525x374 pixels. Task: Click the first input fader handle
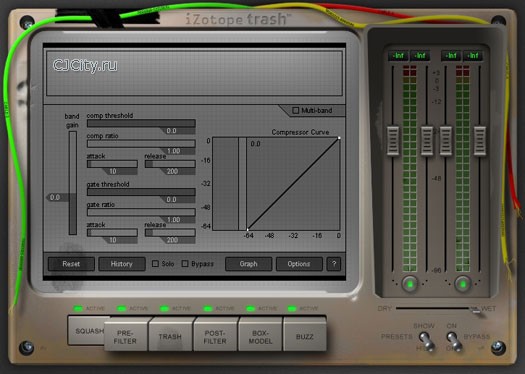click(393, 141)
